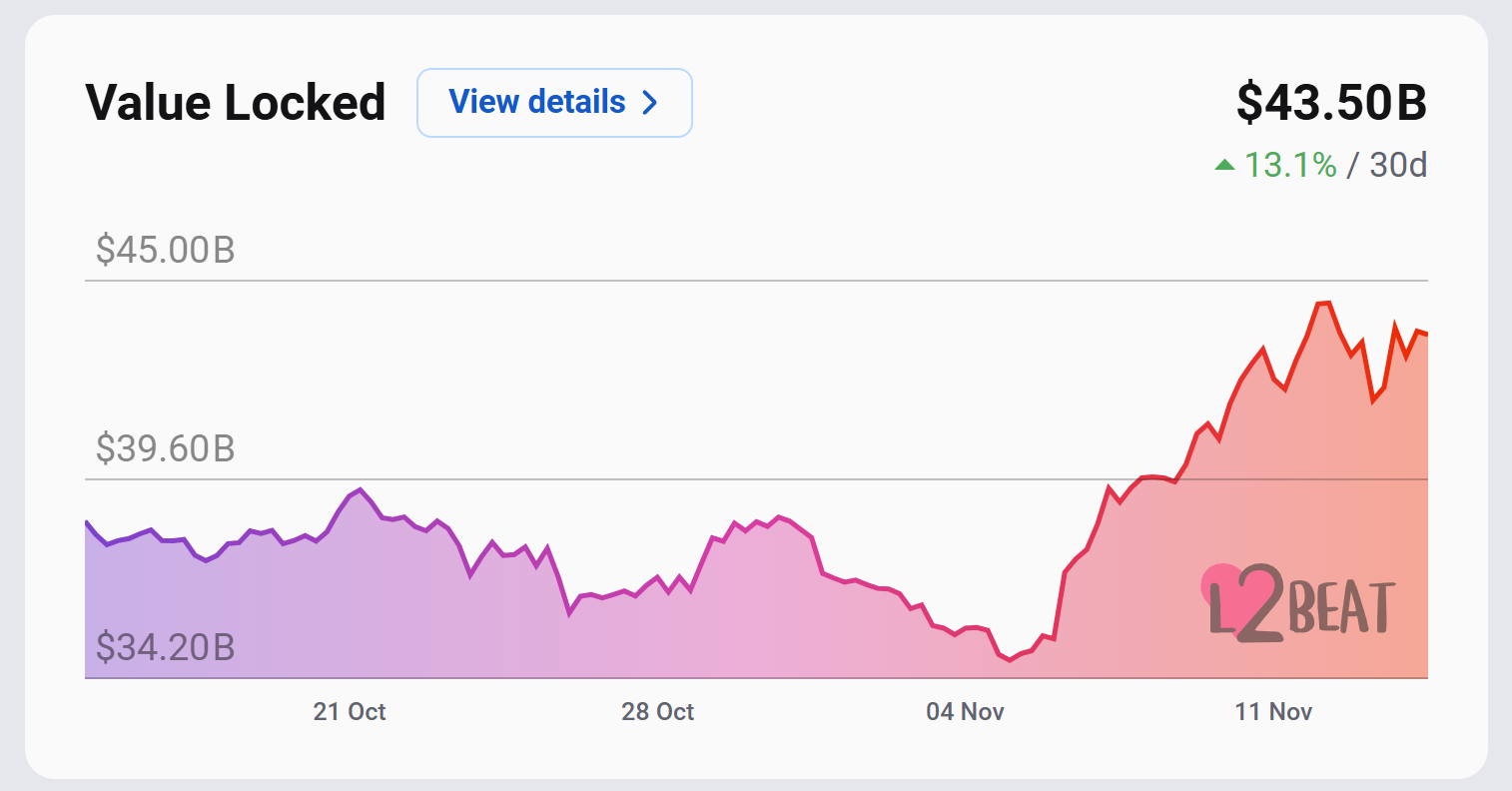Click the $39.60B axis label

tap(166, 449)
